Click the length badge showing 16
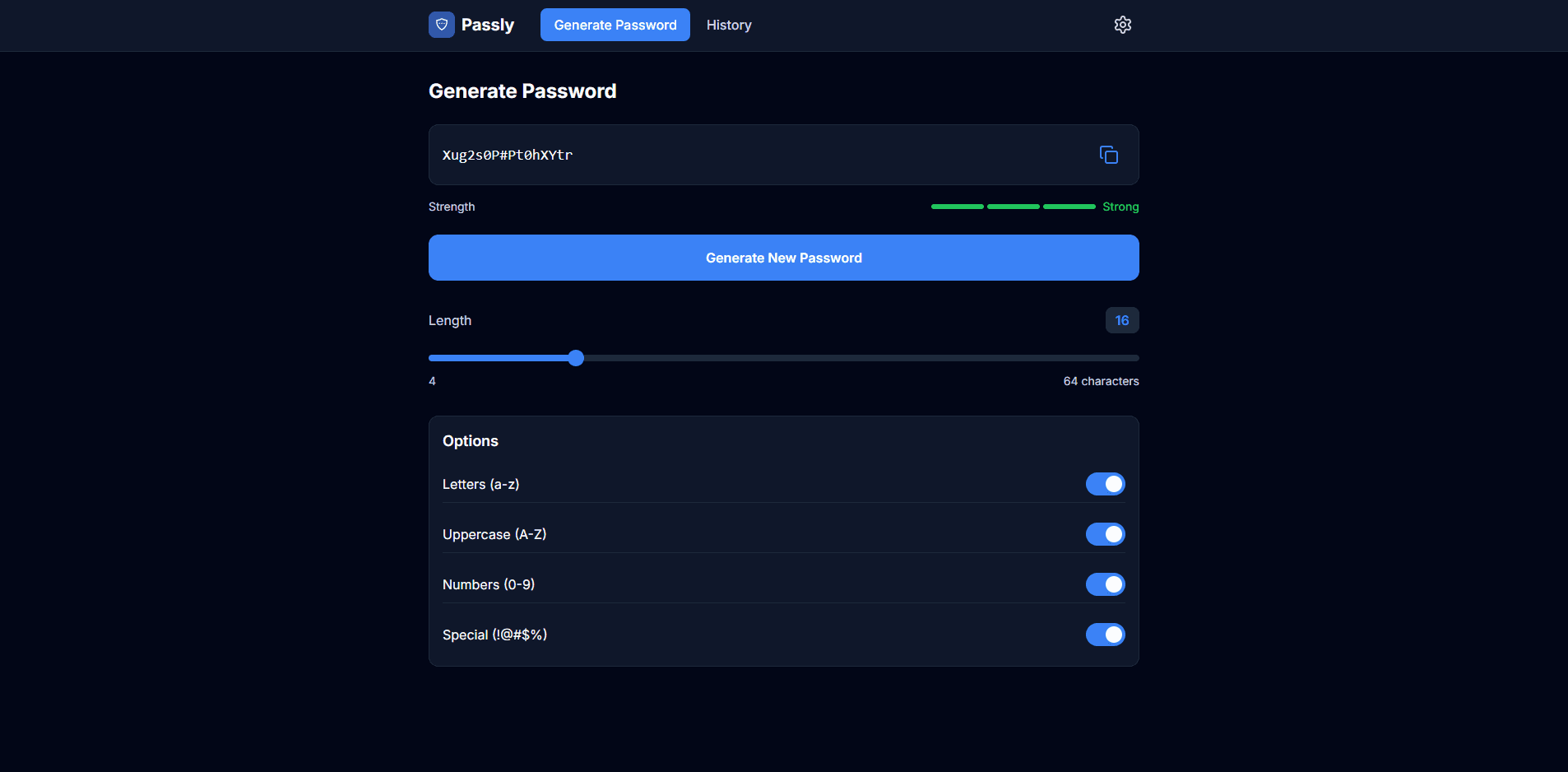Screen dimensions: 1568x772 click(1122, 320)
